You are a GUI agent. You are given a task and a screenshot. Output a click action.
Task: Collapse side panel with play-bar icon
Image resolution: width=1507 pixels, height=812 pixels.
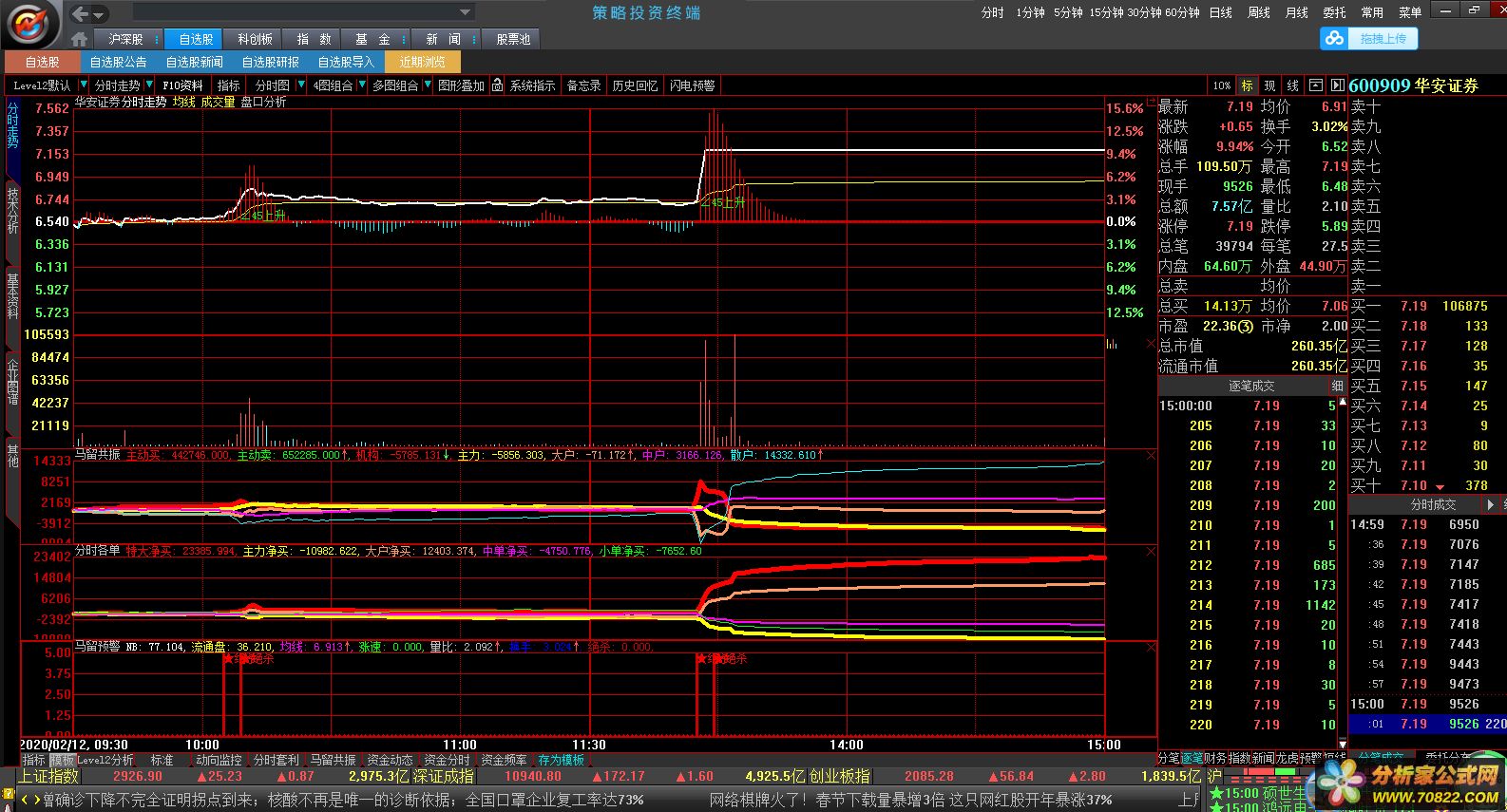pyautogui.click(x=1337, y=85)
